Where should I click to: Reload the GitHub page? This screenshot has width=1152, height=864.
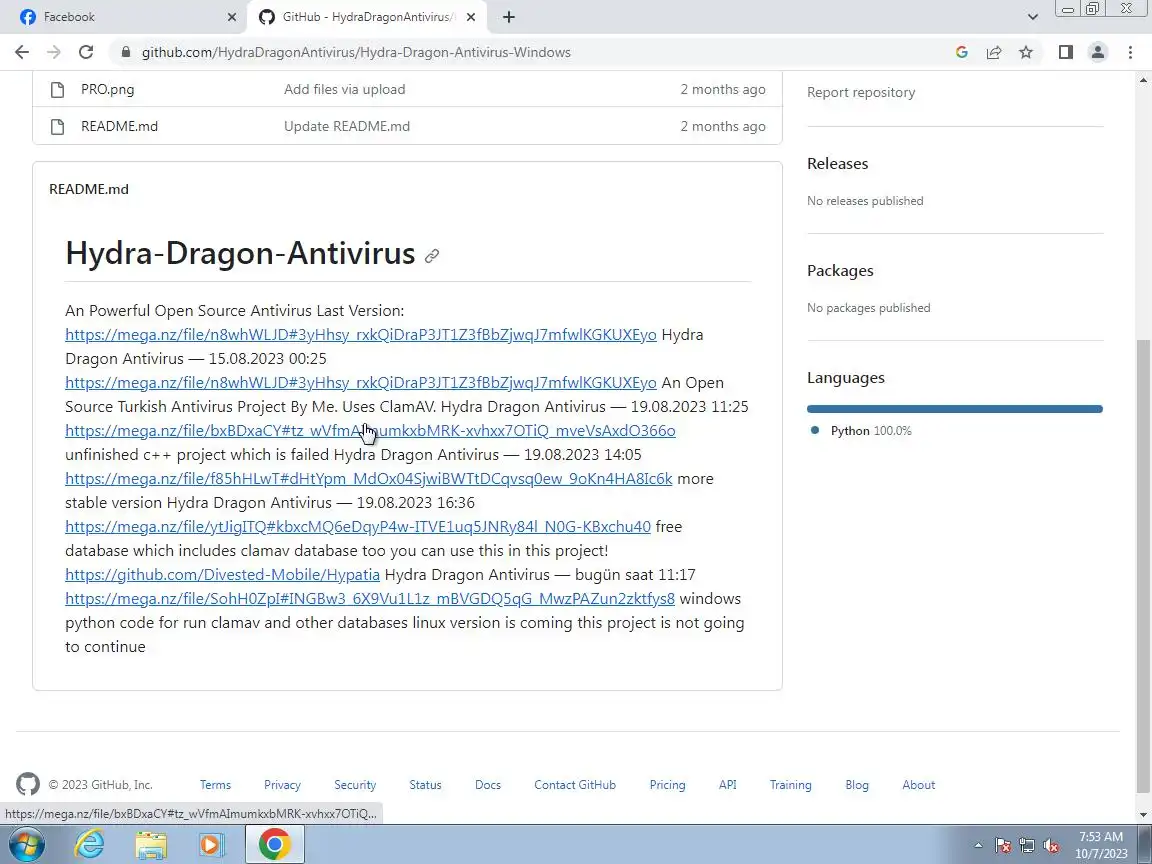pos(86,52)
